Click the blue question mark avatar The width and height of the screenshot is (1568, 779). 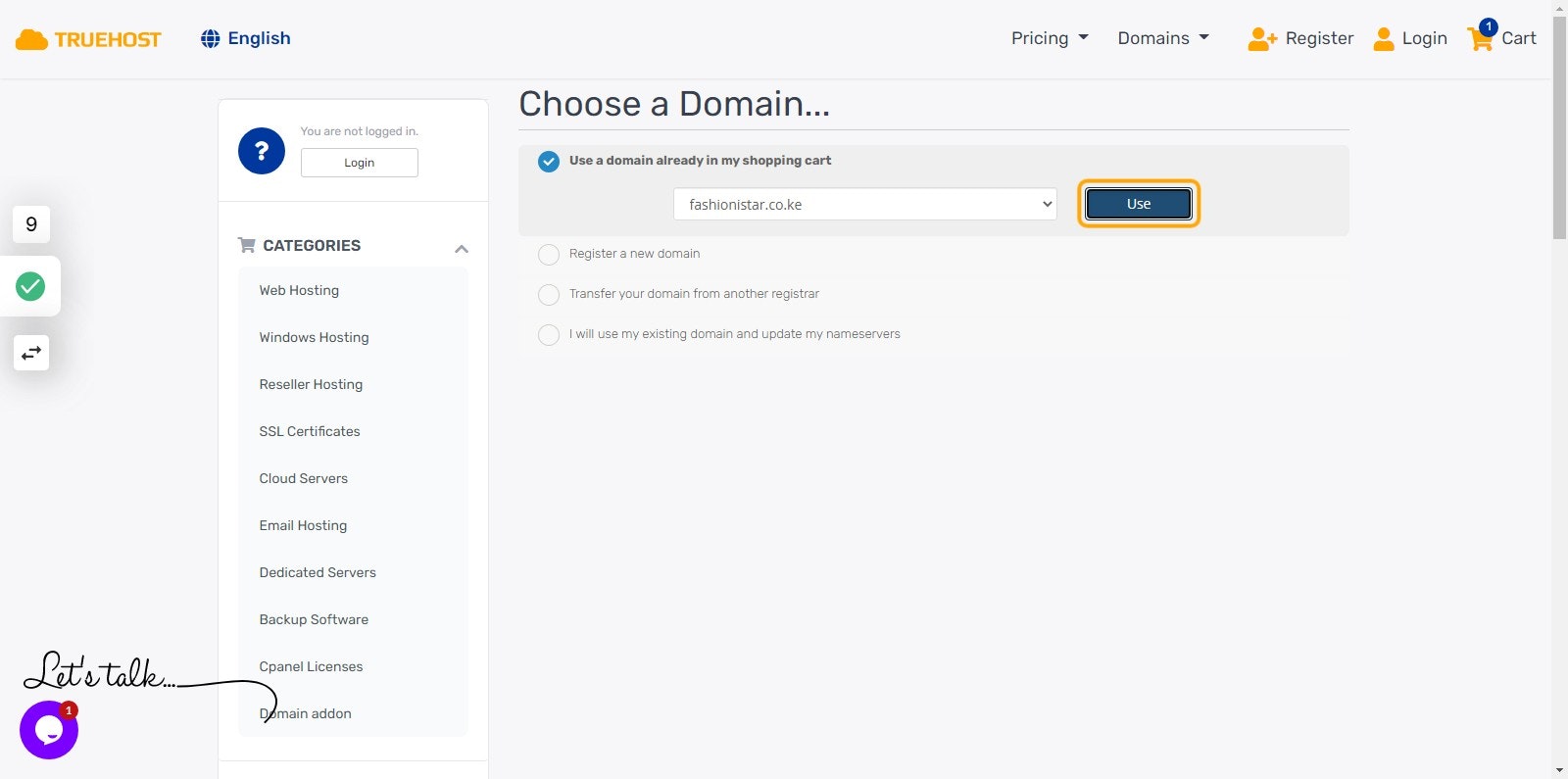[x=262, y=151]
